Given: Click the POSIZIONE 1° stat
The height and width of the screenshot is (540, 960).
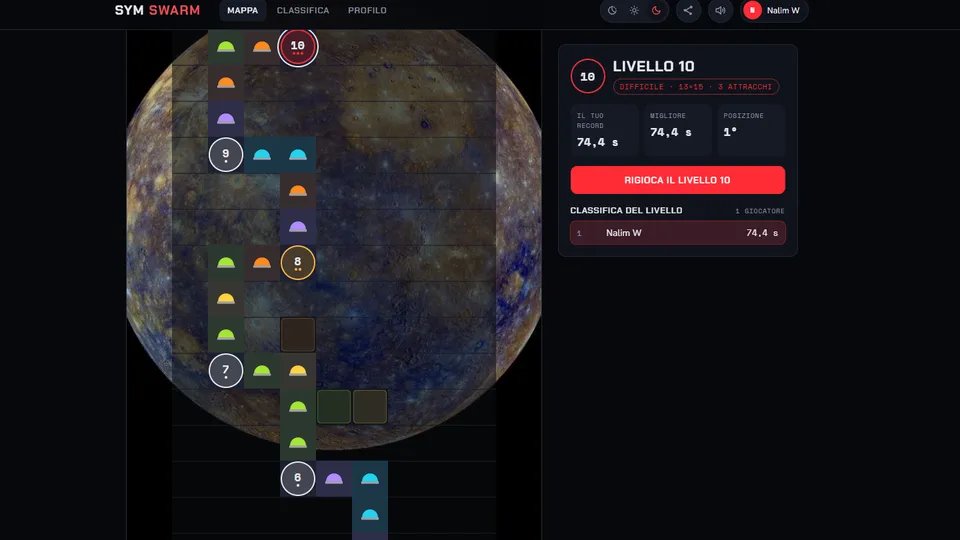Looking at the screenshot, I should 751,130.
